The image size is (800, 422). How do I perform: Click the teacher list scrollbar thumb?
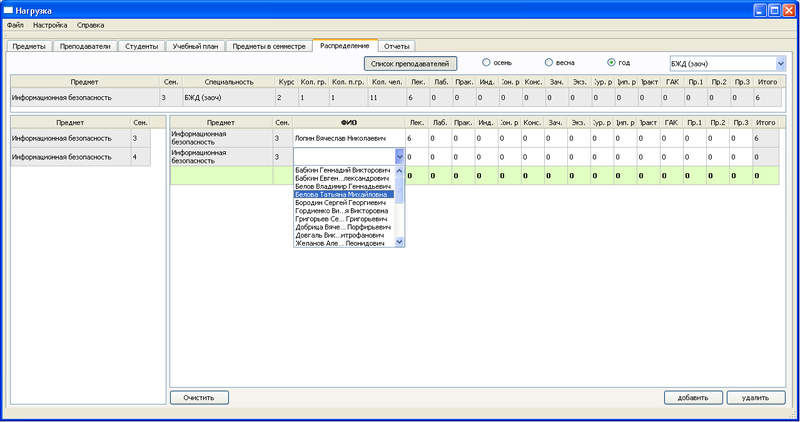[x=399, y=189]
